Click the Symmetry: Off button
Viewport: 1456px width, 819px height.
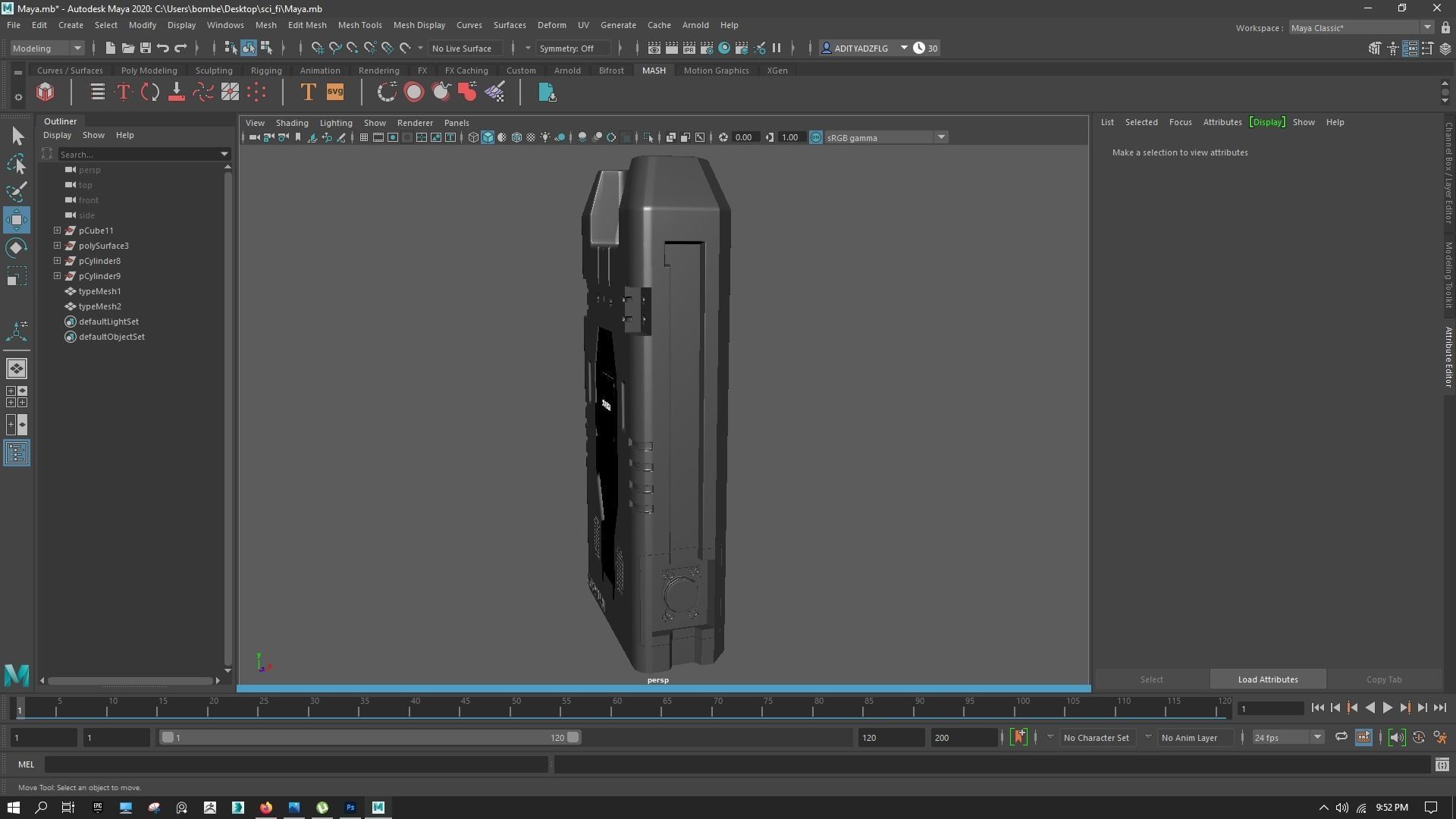(573, 48)
